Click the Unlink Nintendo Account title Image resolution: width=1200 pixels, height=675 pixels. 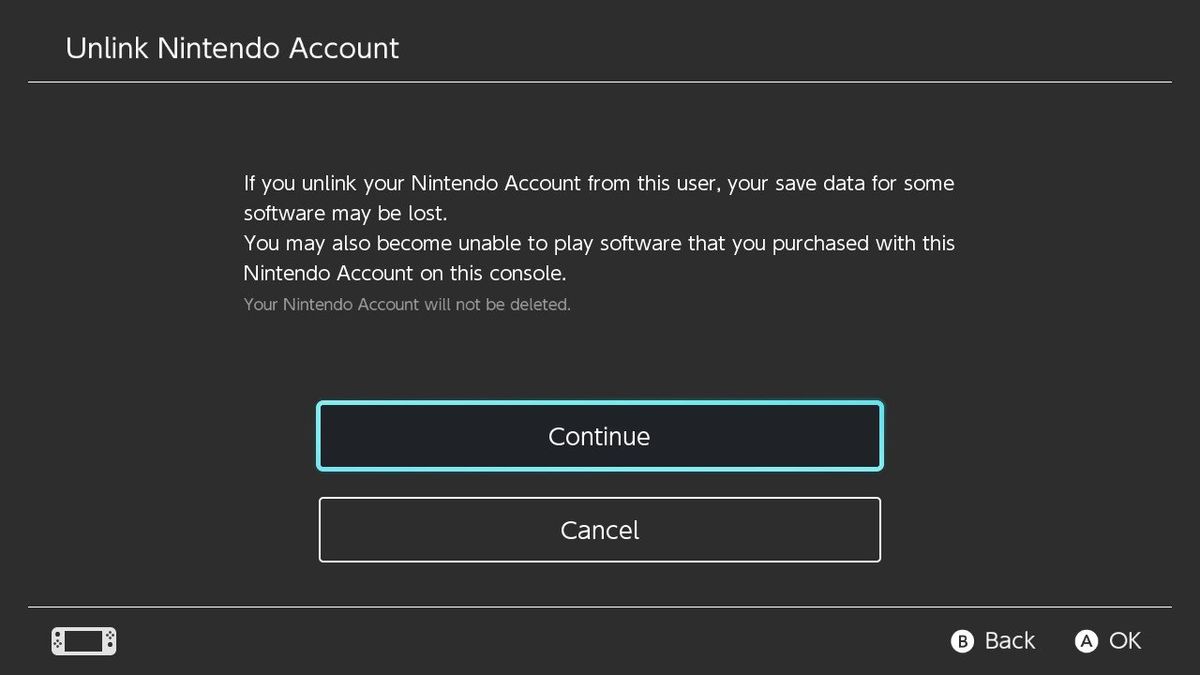tap(232, 47)
